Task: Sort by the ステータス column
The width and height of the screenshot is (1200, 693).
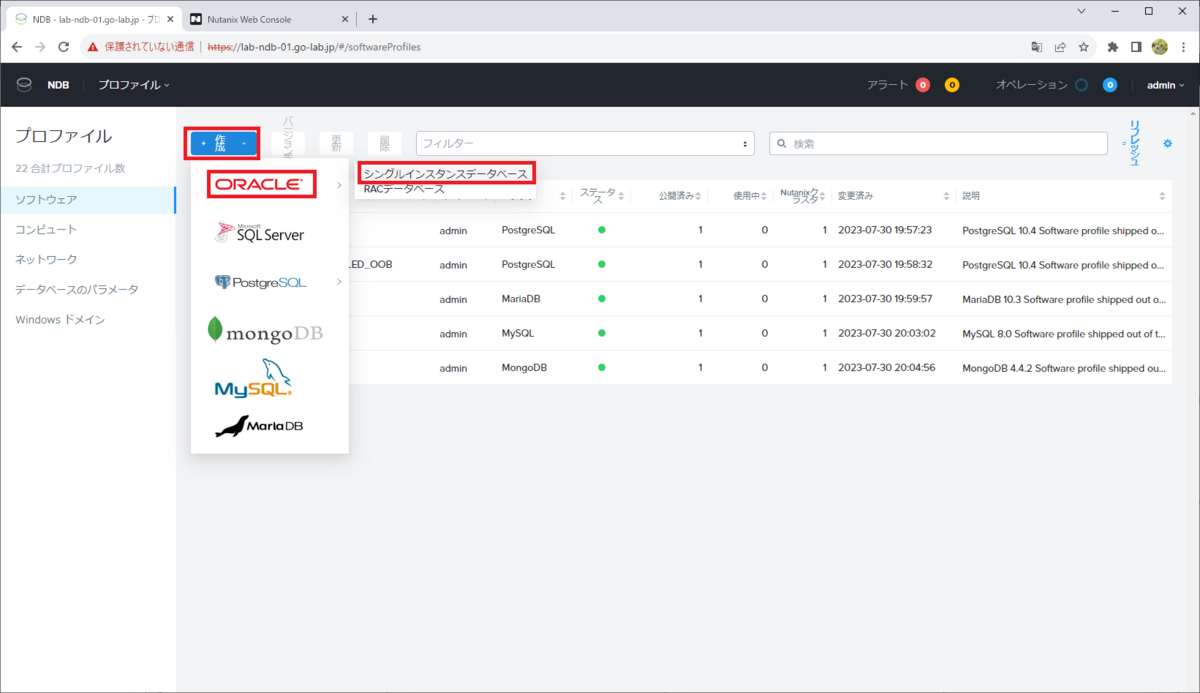Action: coord(602,195)
